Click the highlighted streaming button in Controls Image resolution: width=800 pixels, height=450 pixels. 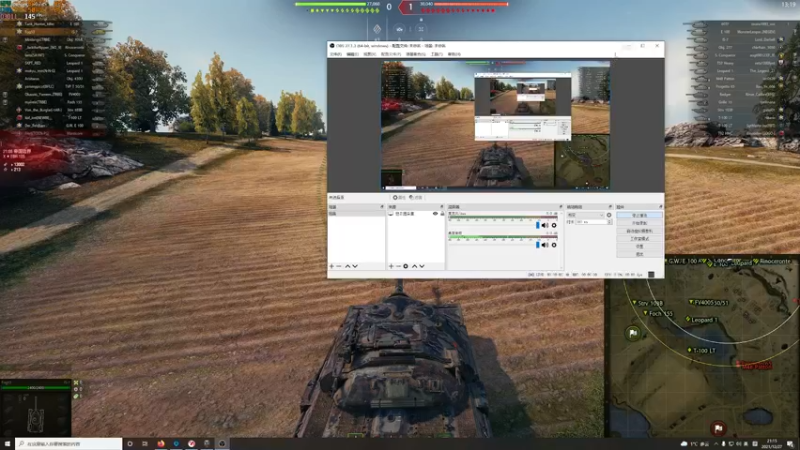639,215
